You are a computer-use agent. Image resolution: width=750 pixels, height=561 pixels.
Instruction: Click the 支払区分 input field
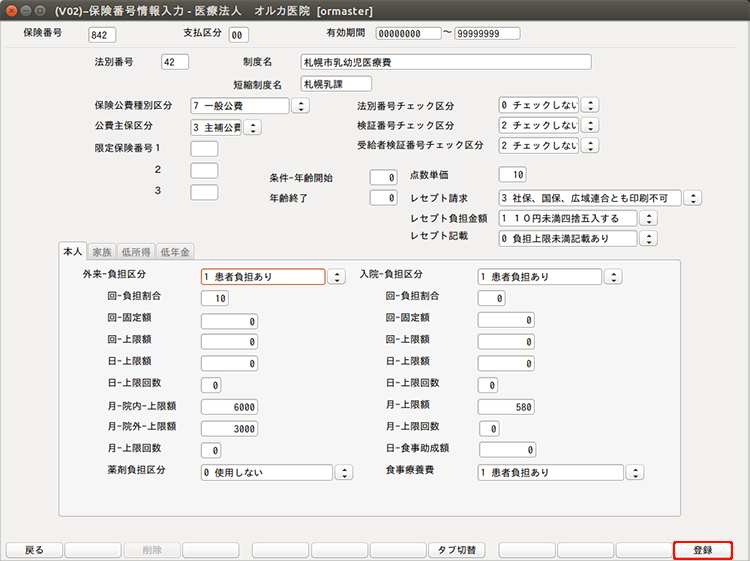[239, 35]
